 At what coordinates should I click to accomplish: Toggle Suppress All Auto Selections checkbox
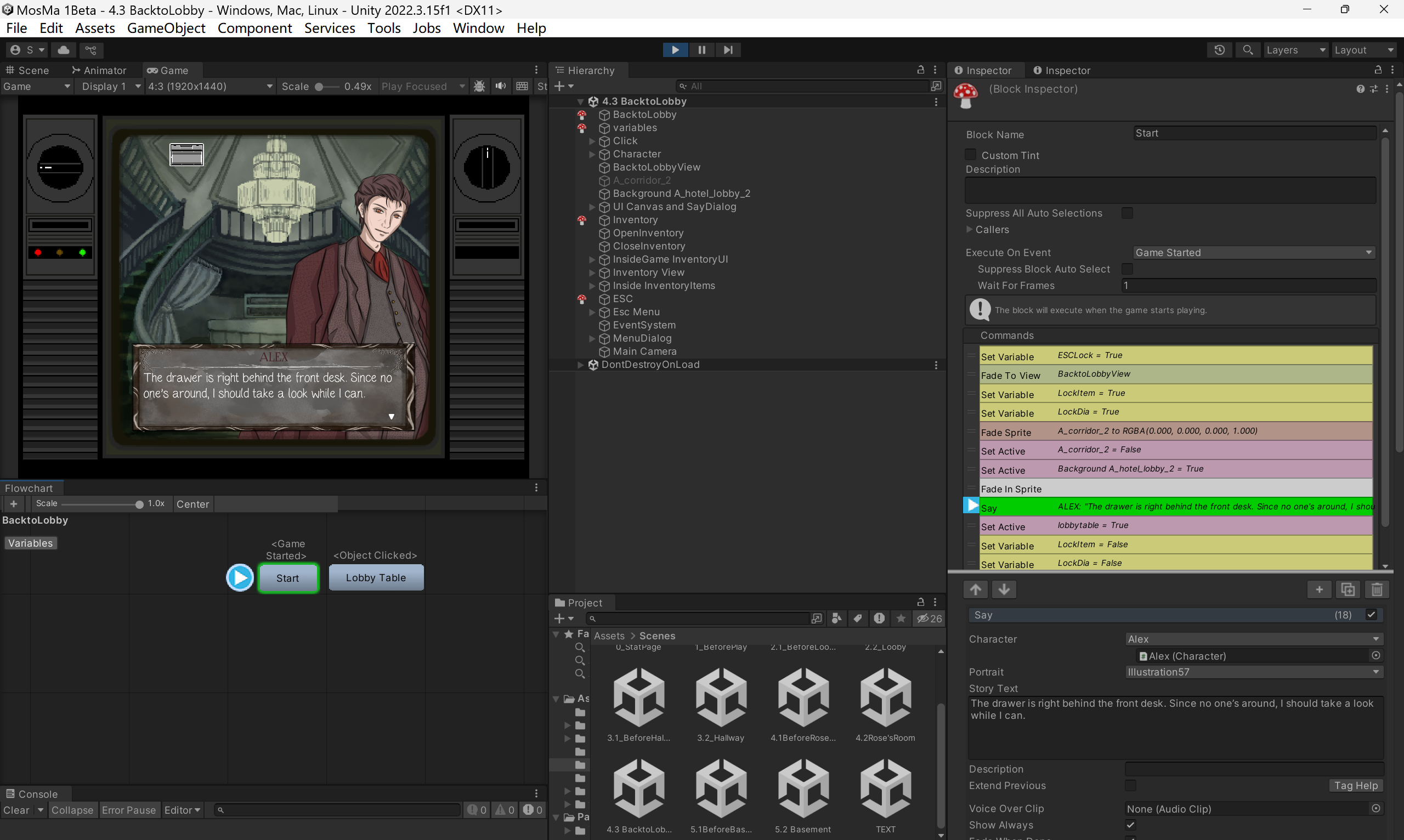(x=1127, y=213)
